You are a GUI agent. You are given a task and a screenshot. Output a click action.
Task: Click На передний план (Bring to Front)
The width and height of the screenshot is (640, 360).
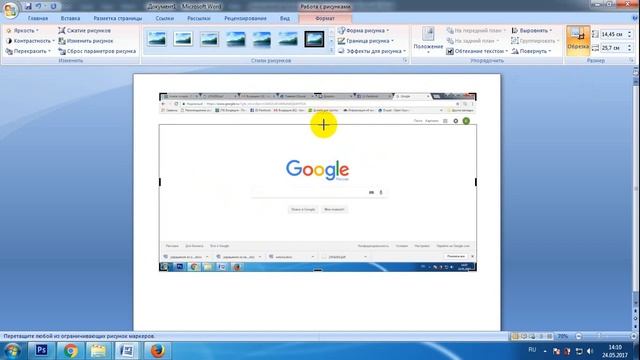click(476, 31)
